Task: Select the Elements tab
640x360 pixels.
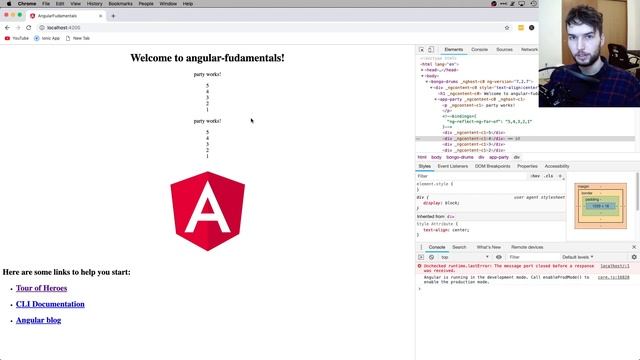Action: pyautogui.click(x=453, y=50)
